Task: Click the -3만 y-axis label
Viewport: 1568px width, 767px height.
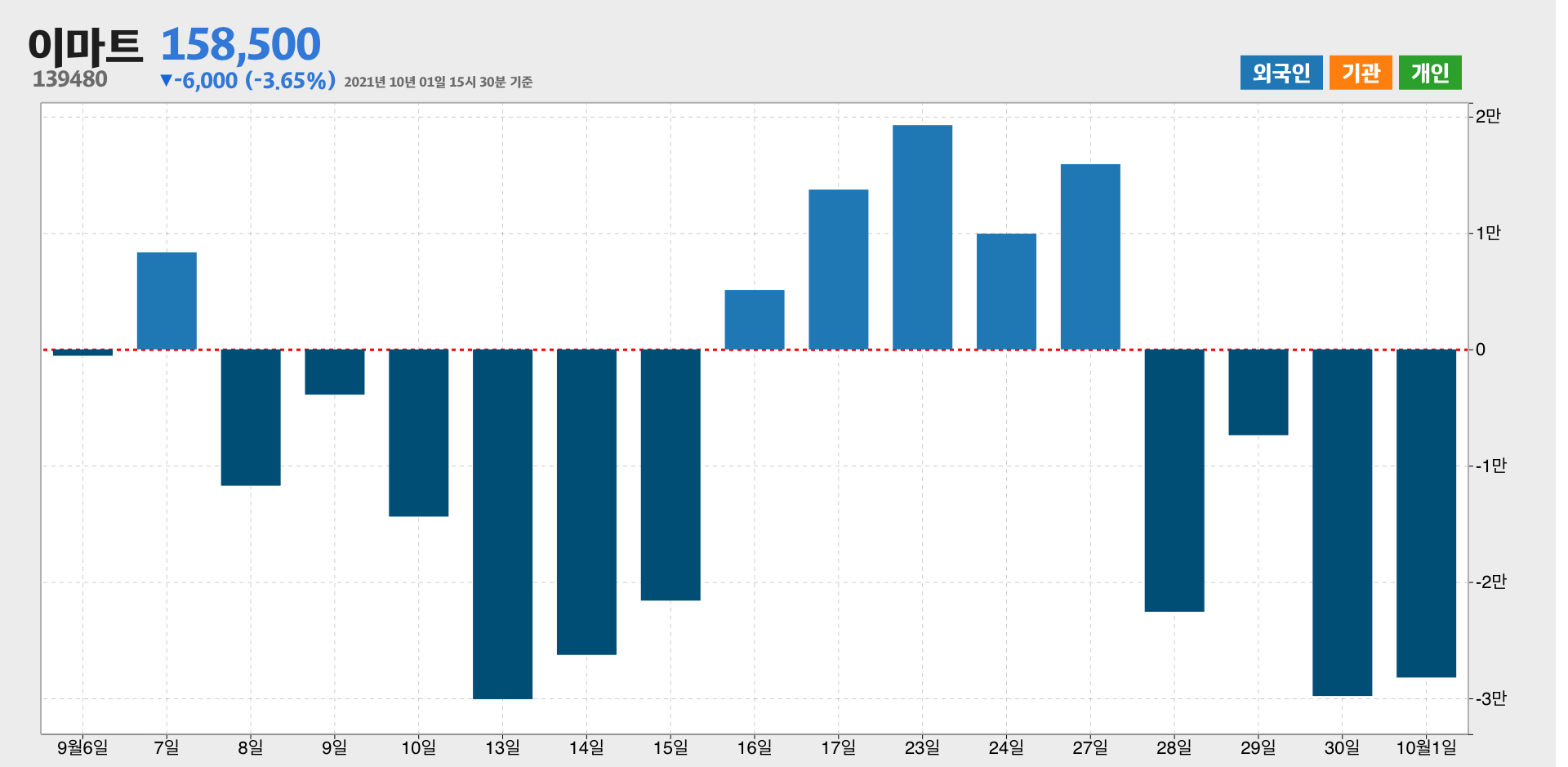Action: tap(1490, 699)
